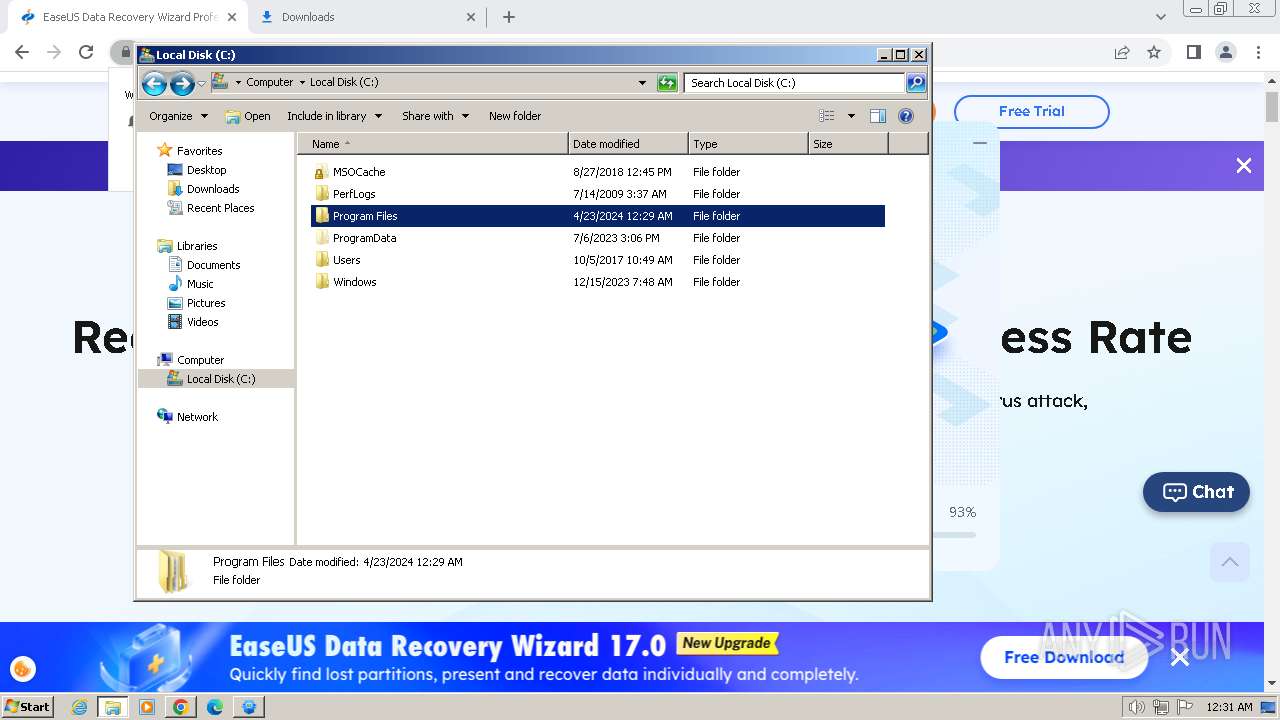Toggle the preview pane icon
The width and height of the screenshot is (1280, 720).
(878, 116)
